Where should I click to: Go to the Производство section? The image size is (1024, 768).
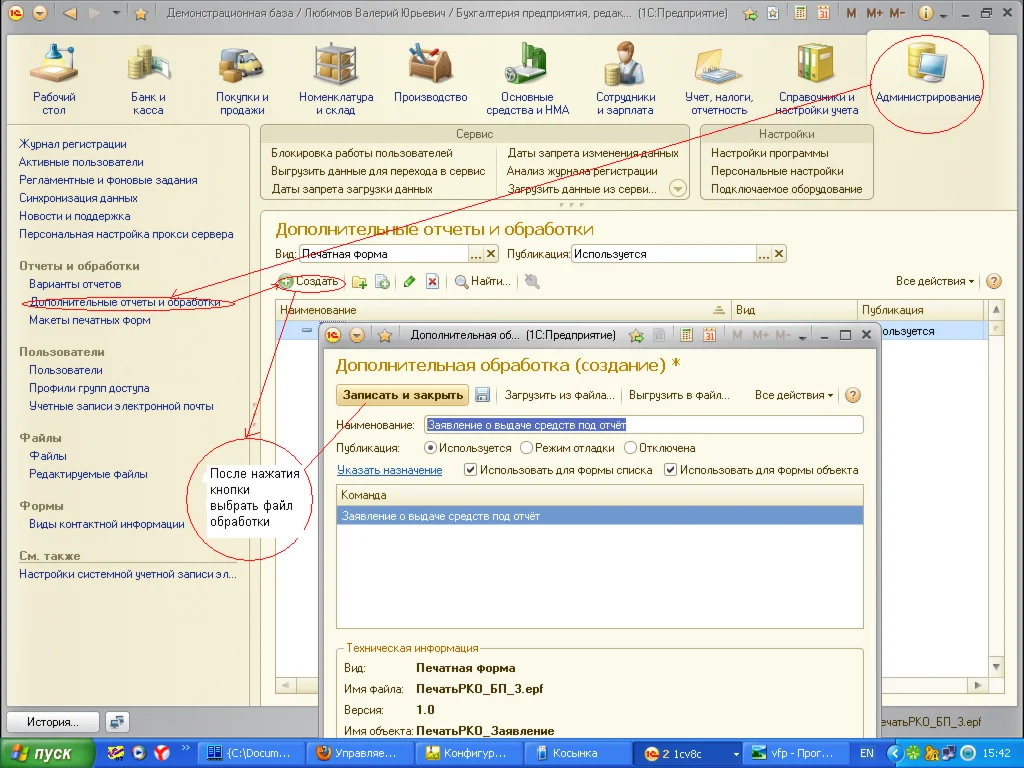(x=431, y=79)
